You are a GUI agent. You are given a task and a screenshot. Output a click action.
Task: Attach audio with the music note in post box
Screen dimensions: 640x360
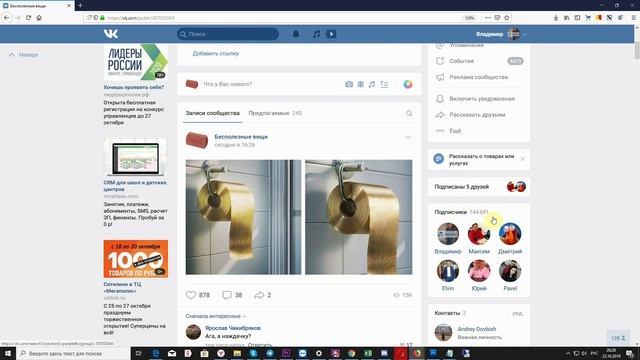coord(372,84)
